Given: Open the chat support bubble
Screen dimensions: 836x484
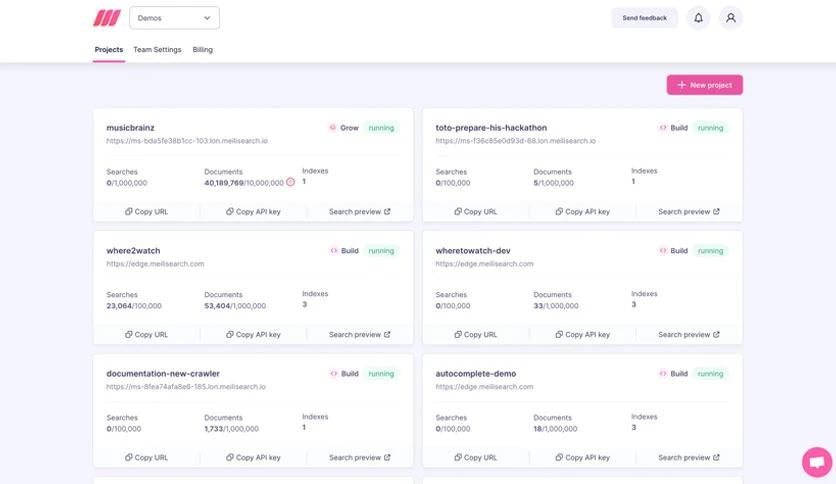Looking at the screenshot, I should (816, 462).
